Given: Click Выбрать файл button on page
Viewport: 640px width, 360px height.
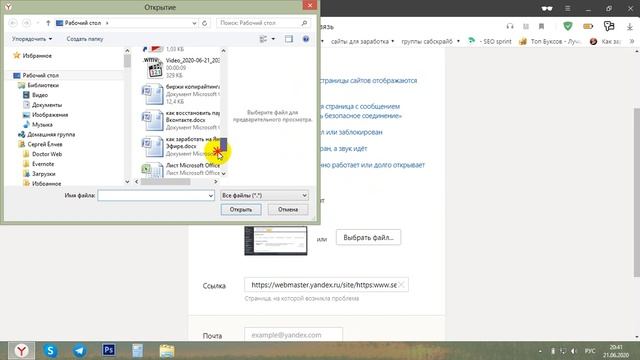Looking at the screenshot, I should pos(368,238).
